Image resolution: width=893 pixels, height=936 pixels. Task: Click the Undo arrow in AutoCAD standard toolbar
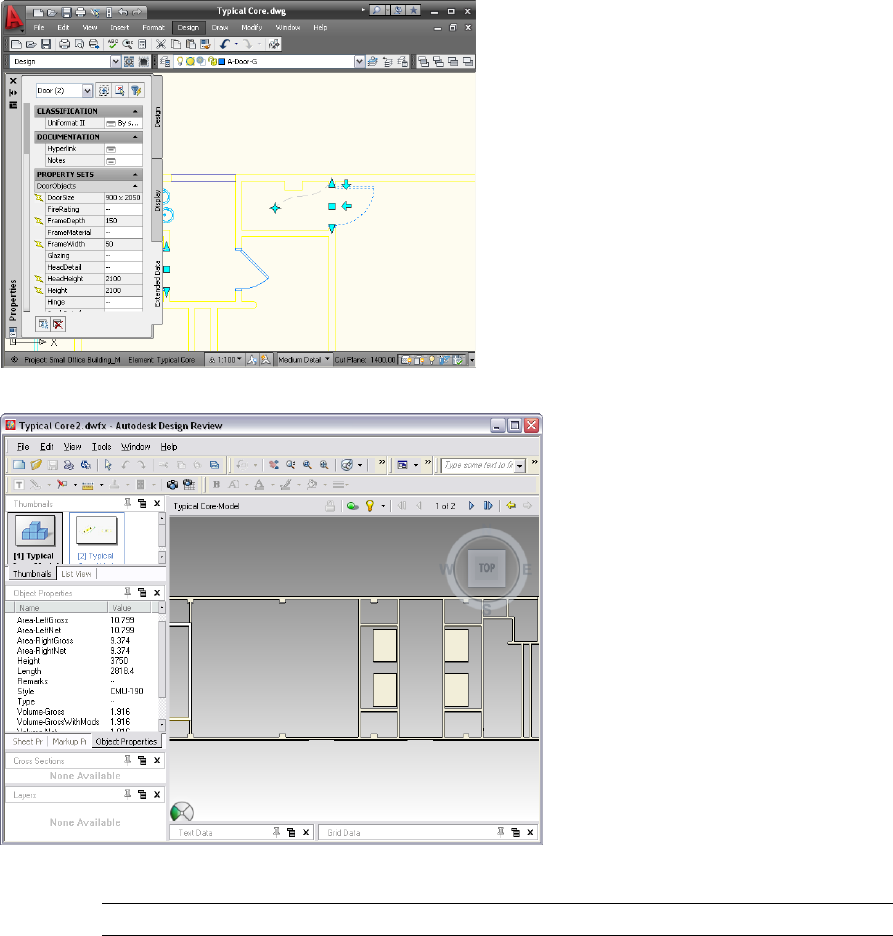coord(224,44)
